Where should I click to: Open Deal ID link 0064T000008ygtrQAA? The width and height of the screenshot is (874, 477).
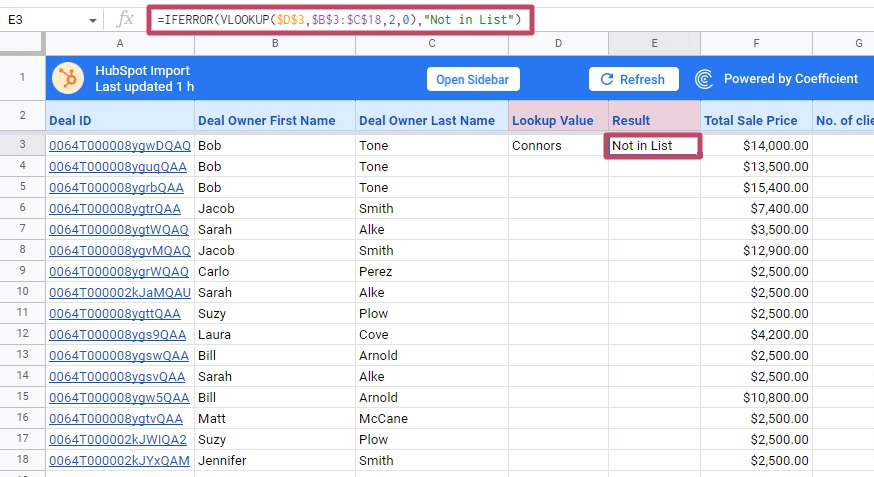(115, 209)
